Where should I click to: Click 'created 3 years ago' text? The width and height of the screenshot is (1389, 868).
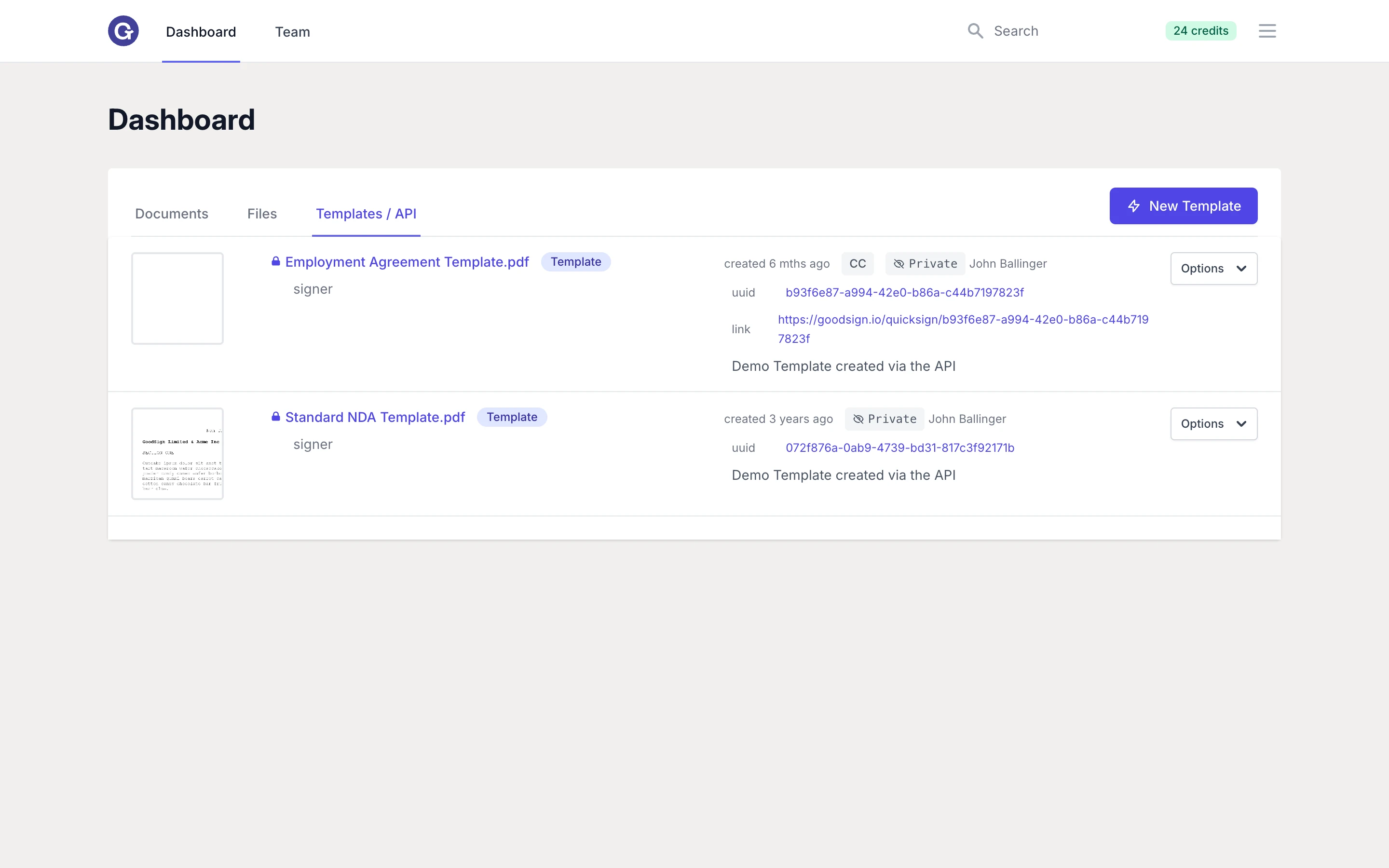778,419
